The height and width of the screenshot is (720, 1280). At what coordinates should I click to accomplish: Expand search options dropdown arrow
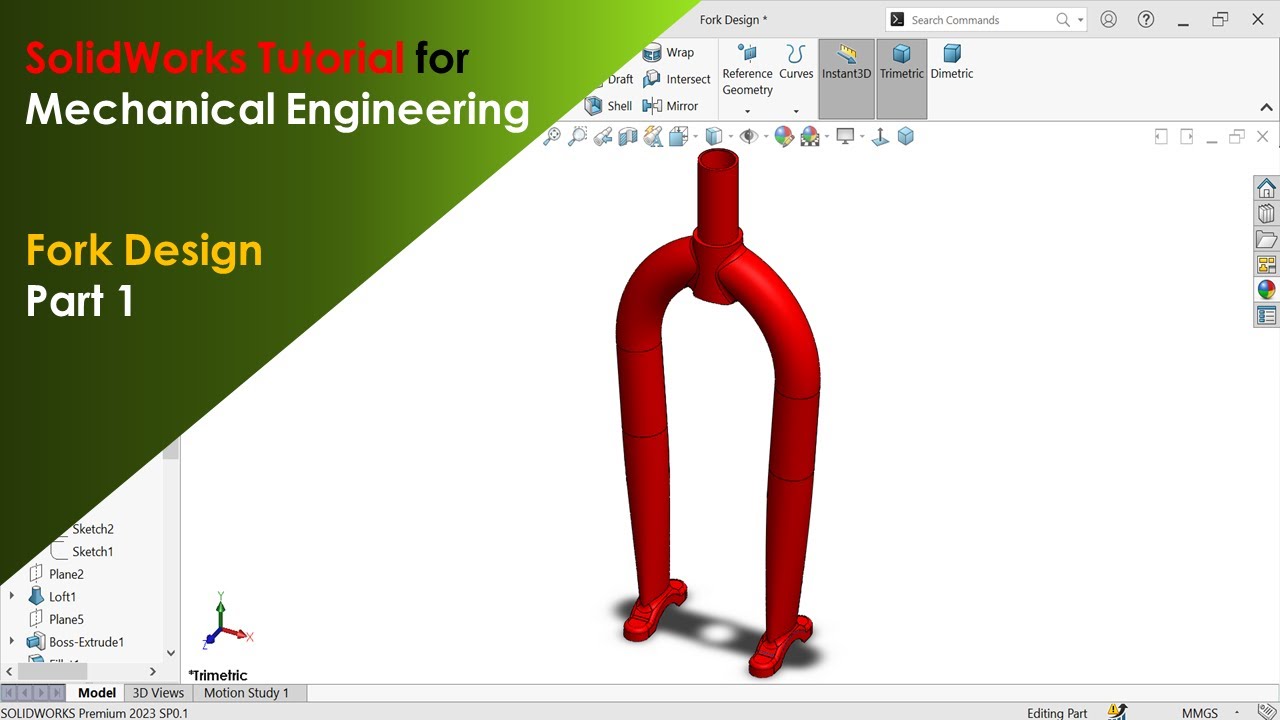tap(1080, 20)
